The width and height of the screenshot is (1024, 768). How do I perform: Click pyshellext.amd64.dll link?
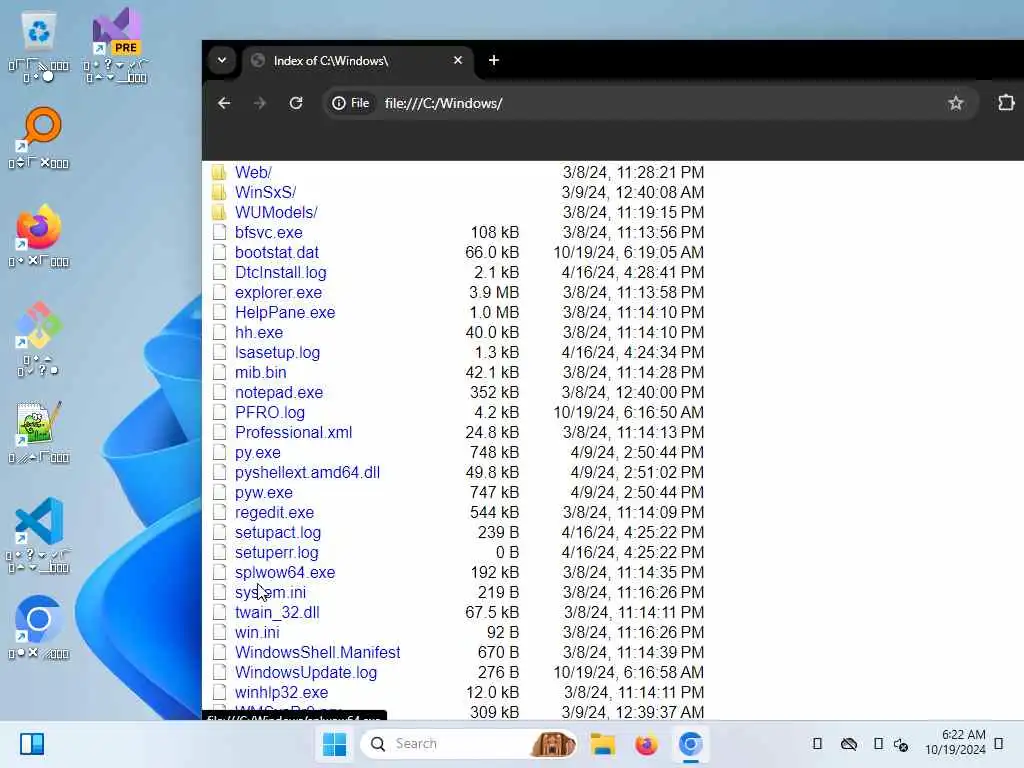click(x=307, y=472)
